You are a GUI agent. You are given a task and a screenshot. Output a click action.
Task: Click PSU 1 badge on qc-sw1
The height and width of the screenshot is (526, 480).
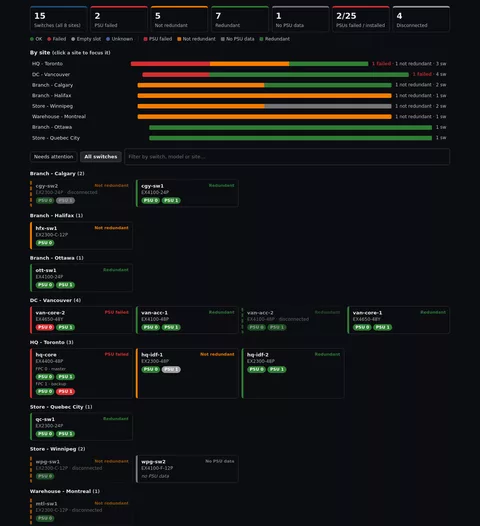point(65,434)
